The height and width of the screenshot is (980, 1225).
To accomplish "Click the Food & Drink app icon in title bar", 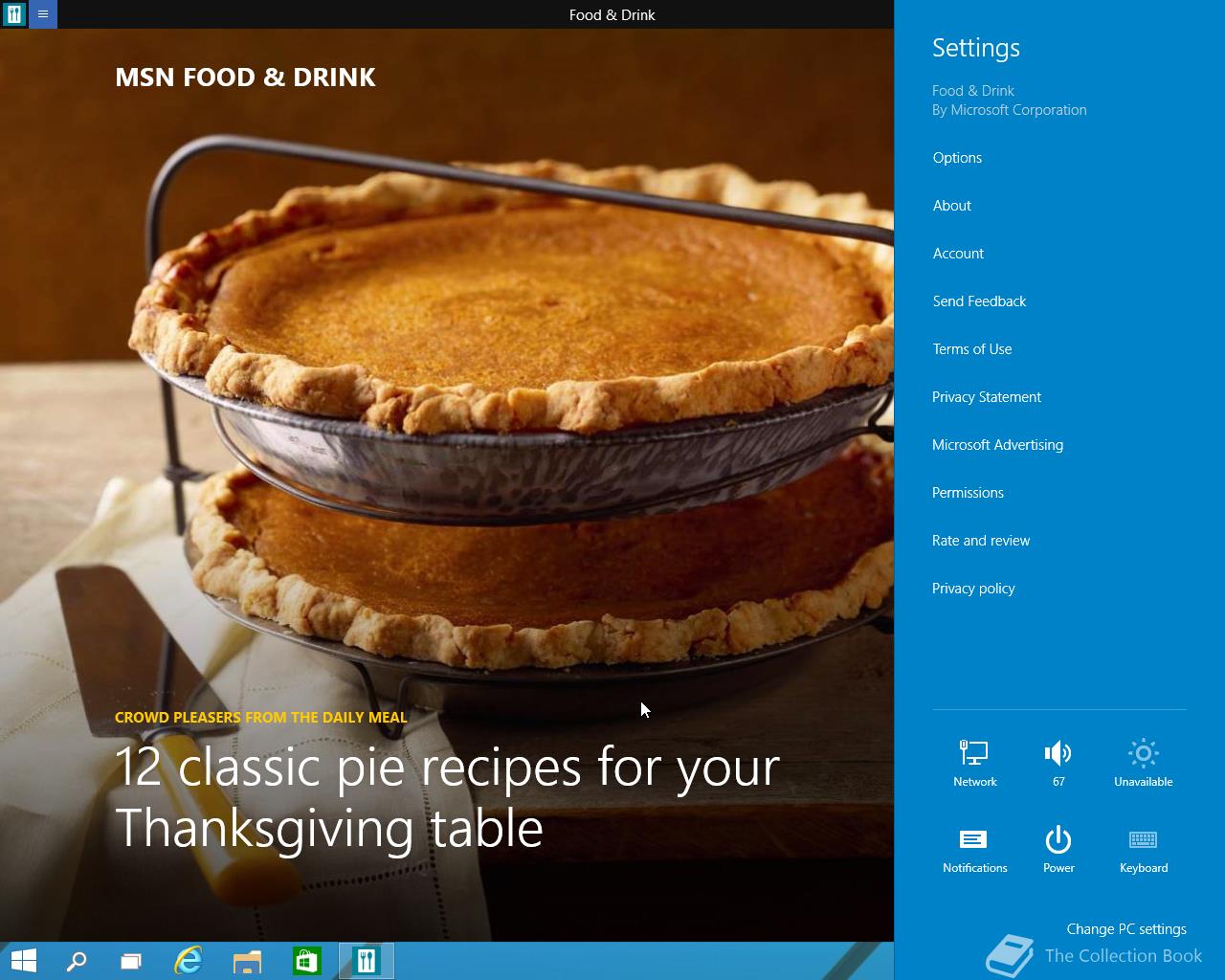I will [14, 14].
